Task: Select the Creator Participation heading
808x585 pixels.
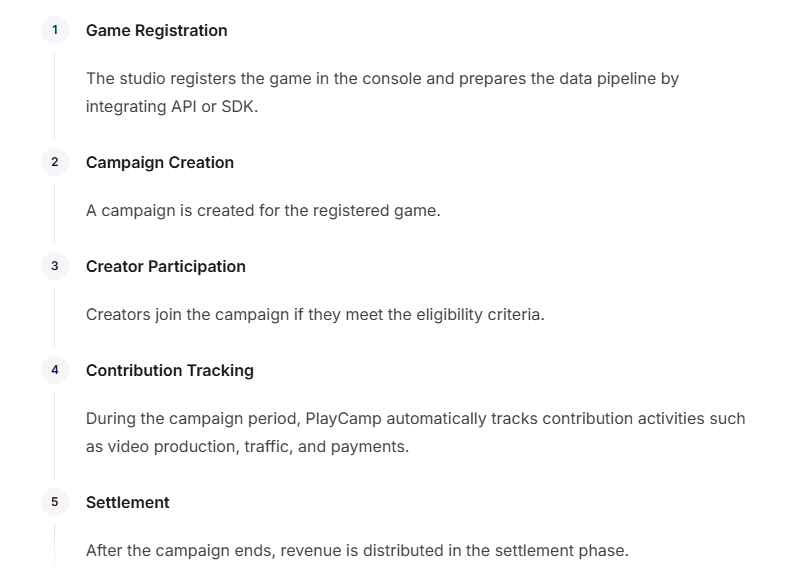Action: tap(166, 266)
